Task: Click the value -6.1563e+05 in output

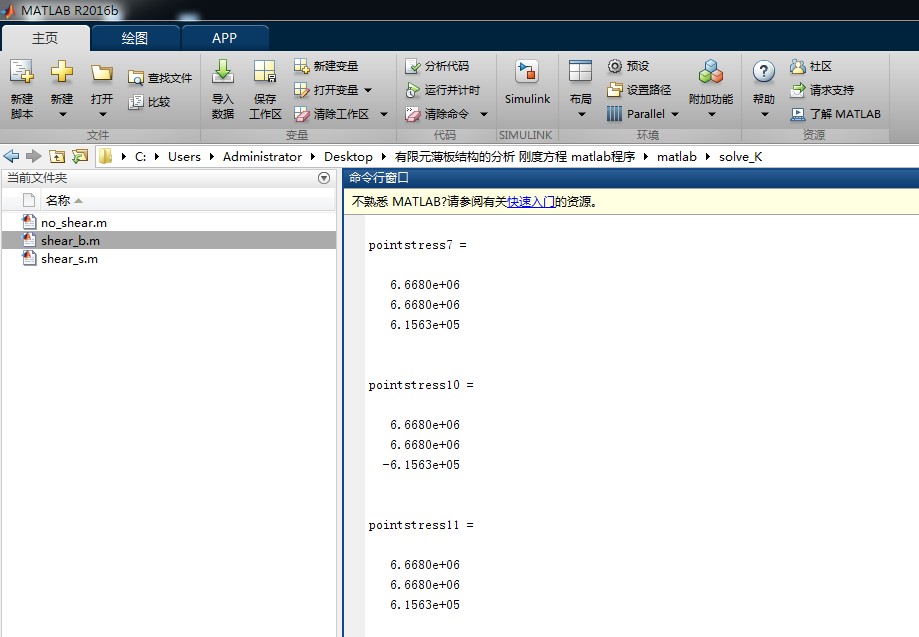Action: click(x=421, y=465)
